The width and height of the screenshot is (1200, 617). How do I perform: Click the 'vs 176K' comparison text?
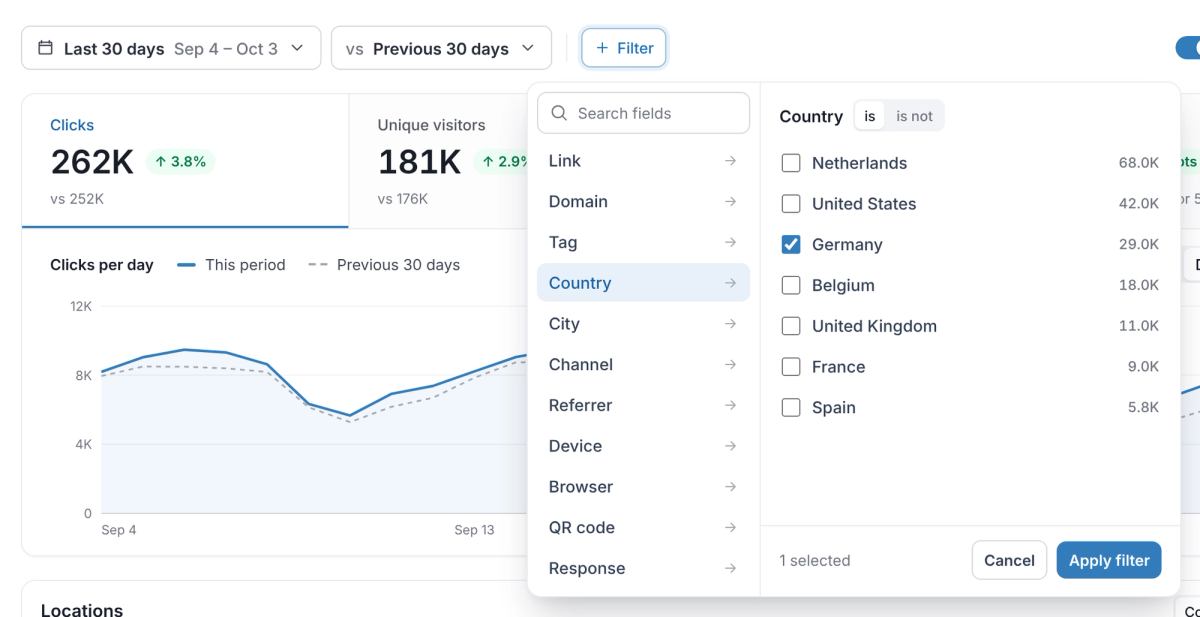click(403, 199)
